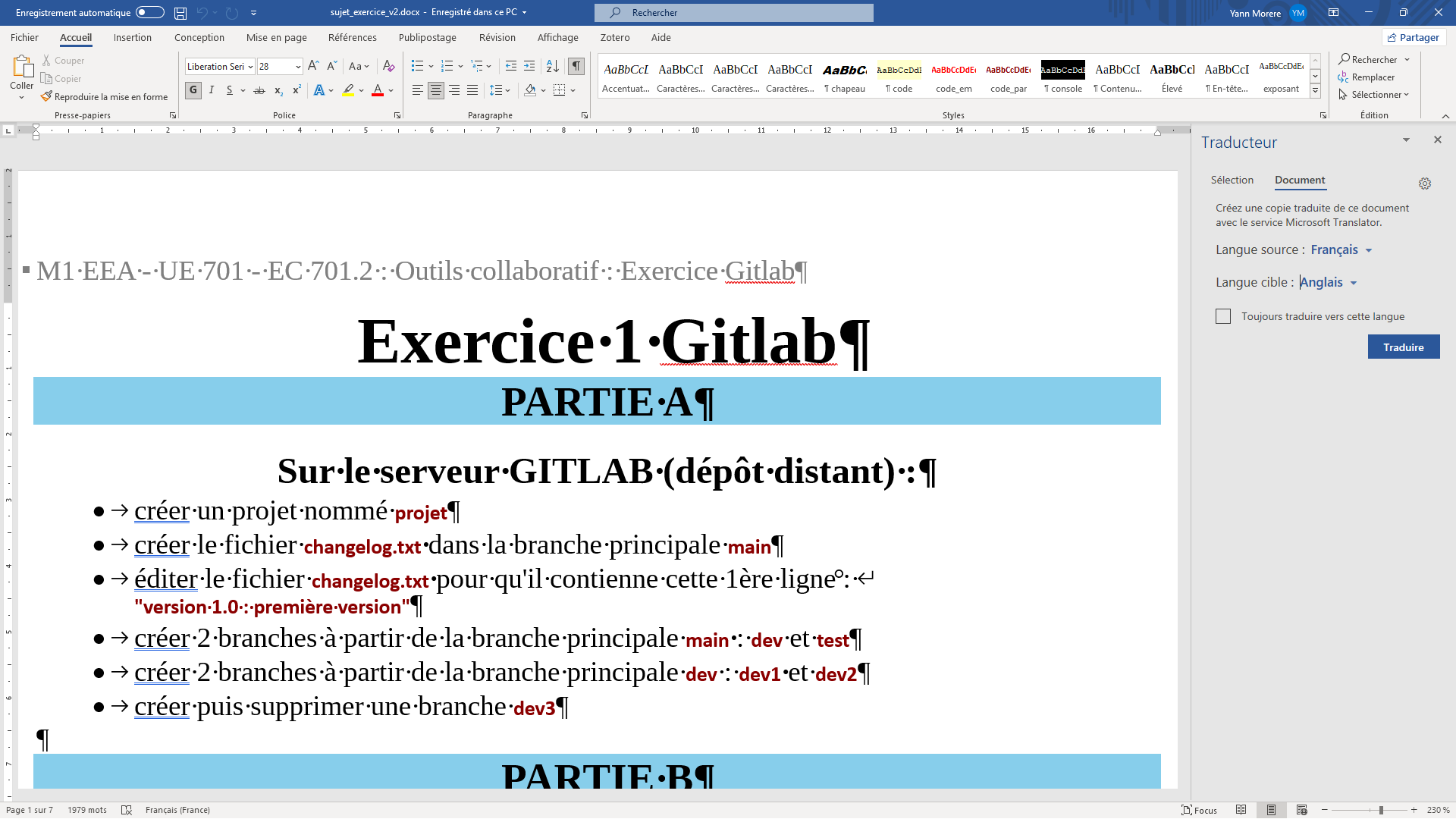This screenshot has height=819, width=1456.
Task: Open Langue source Français dropdown
Action: [x=1341, y=250]
